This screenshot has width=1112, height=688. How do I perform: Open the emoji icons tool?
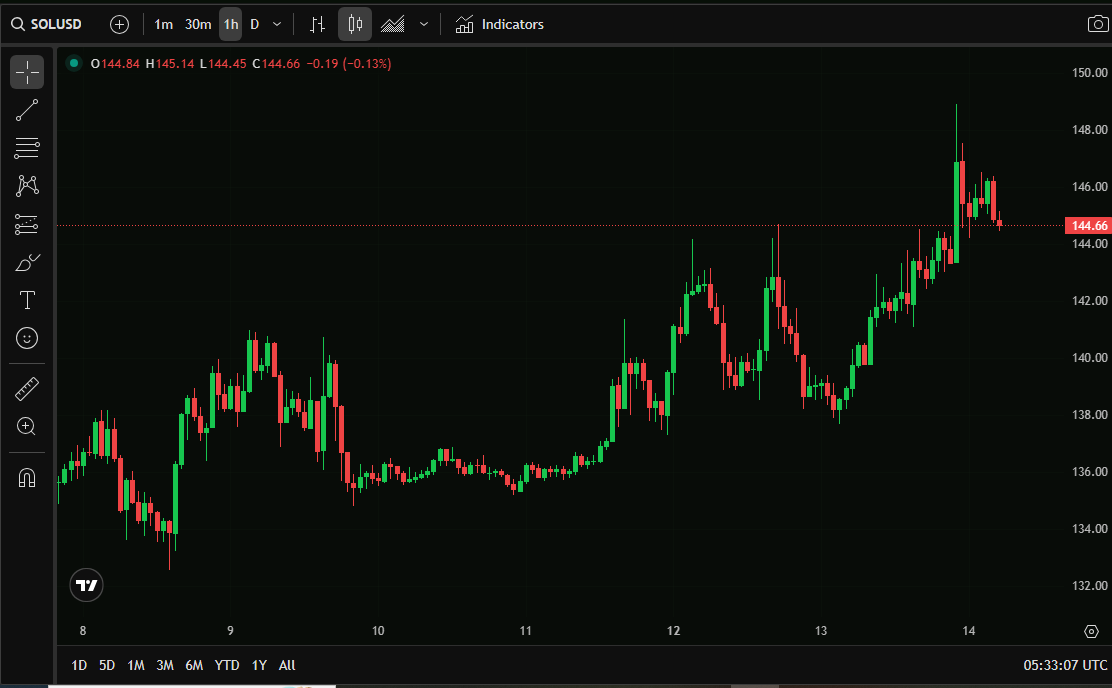pyautogui.click(x=27, y=338)
